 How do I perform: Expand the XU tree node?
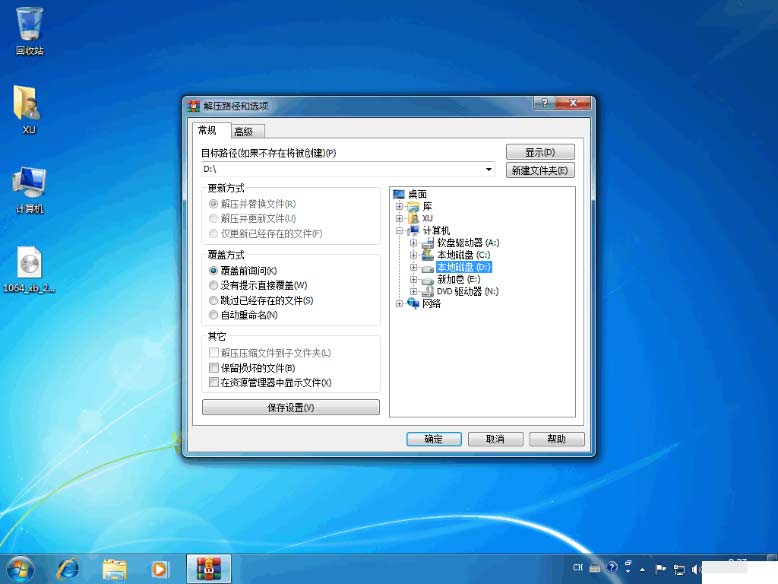pyautogui.click(x=399, y=218)
